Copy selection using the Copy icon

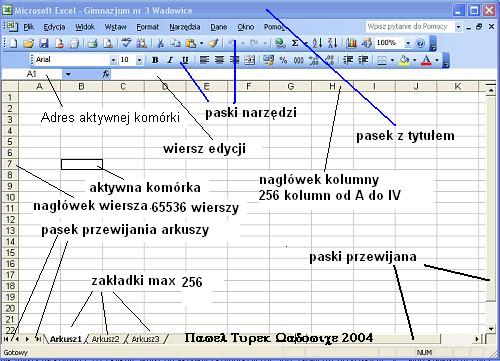point(175,43)
